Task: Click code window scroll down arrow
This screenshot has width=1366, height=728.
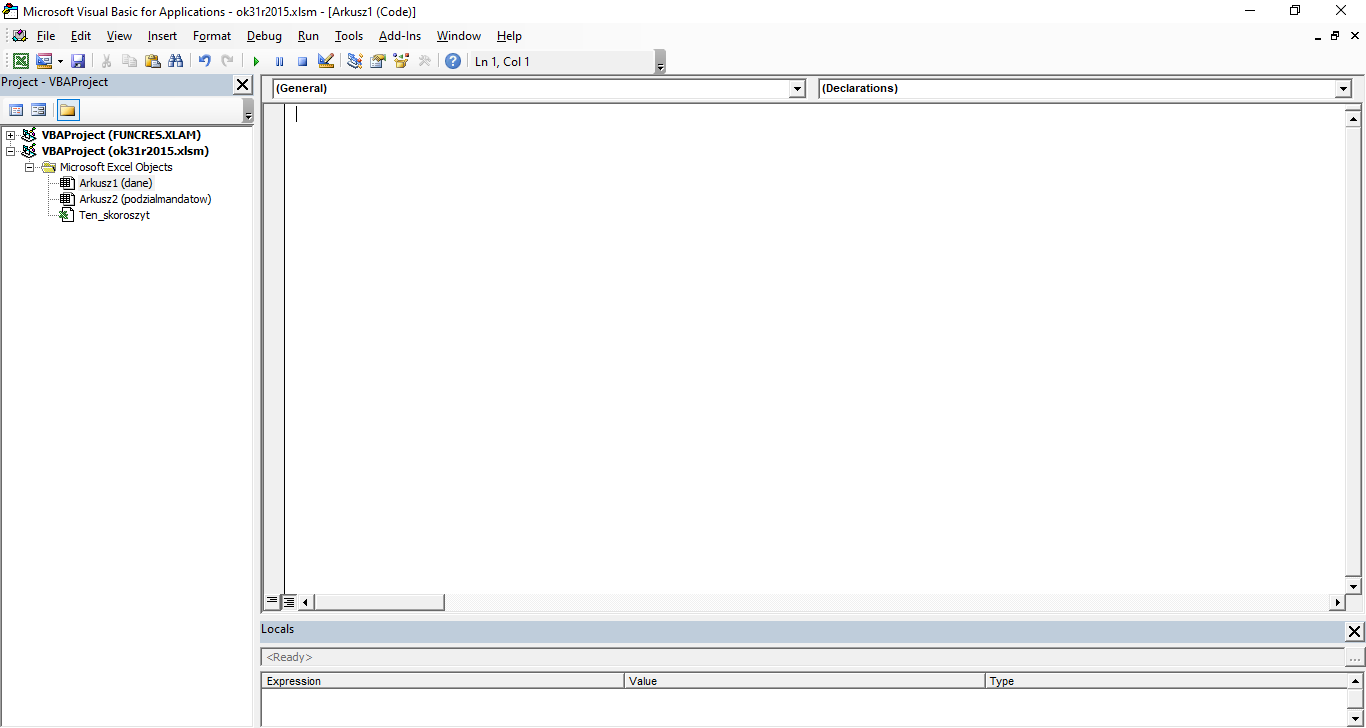Action: pyautogui.click(x=1353, y=586)
